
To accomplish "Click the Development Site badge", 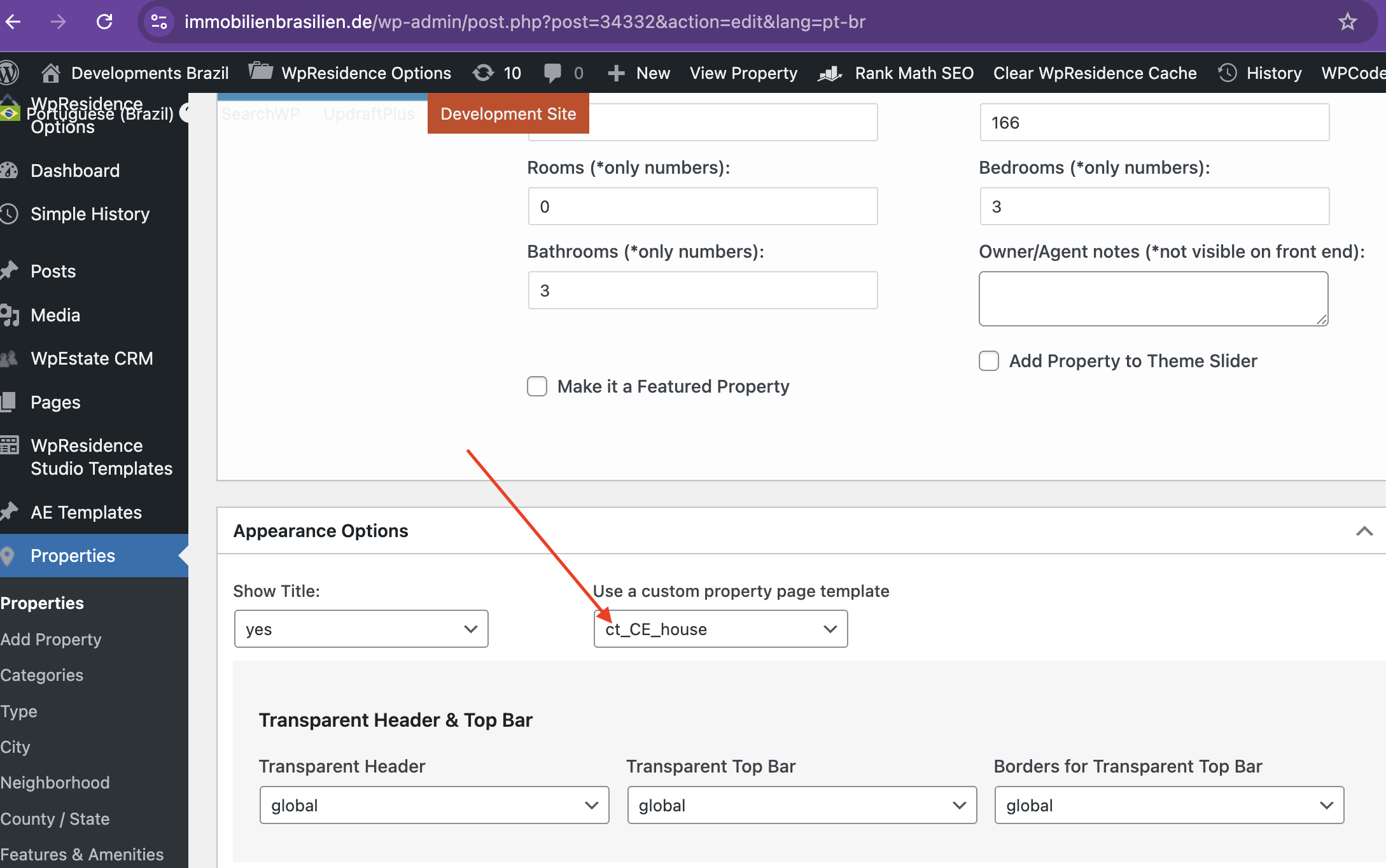I will (508, 113).
